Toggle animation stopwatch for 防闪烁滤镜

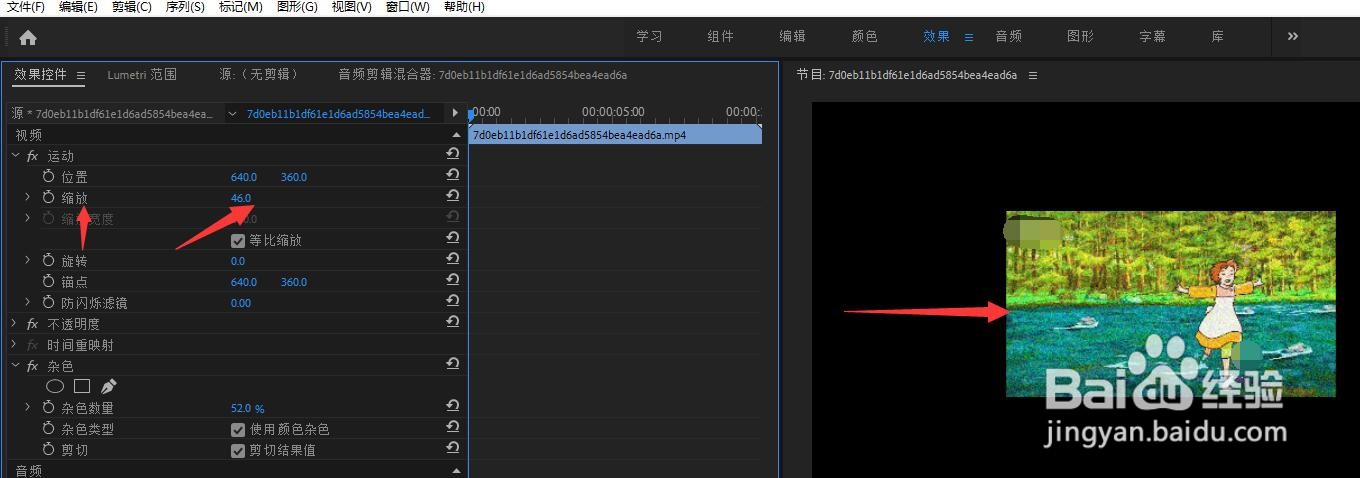pyautogui.click(x=48, y=302)
